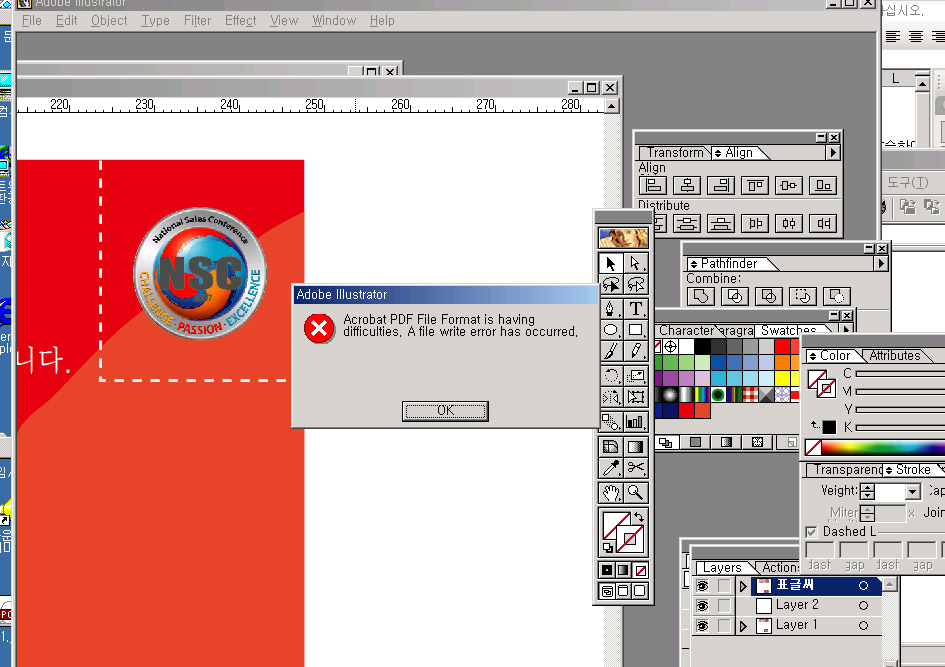
Task: Expand the Layer 1 disclosure triangle
Action: tap(743, 626)
